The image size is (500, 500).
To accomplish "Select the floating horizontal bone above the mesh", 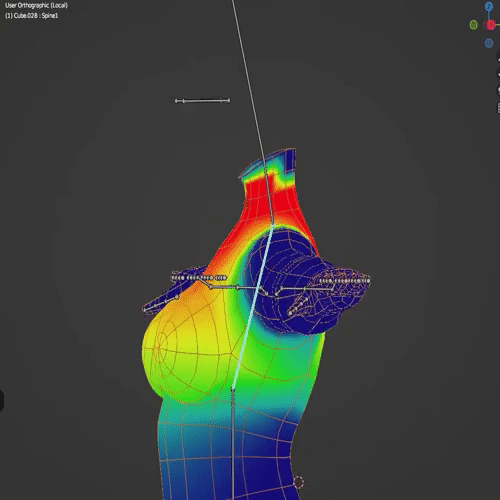I will (202, 101).
